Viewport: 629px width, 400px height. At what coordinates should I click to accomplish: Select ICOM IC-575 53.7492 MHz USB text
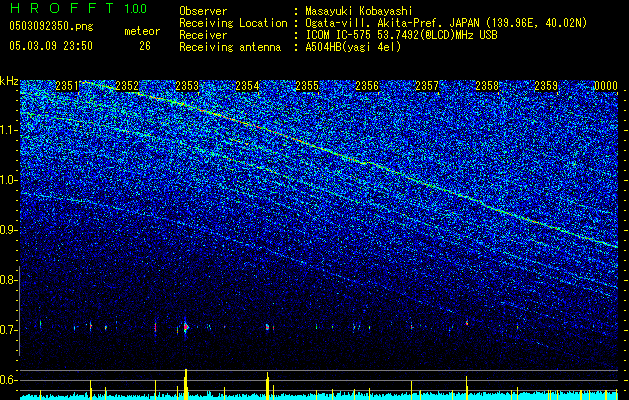[401, 35]
